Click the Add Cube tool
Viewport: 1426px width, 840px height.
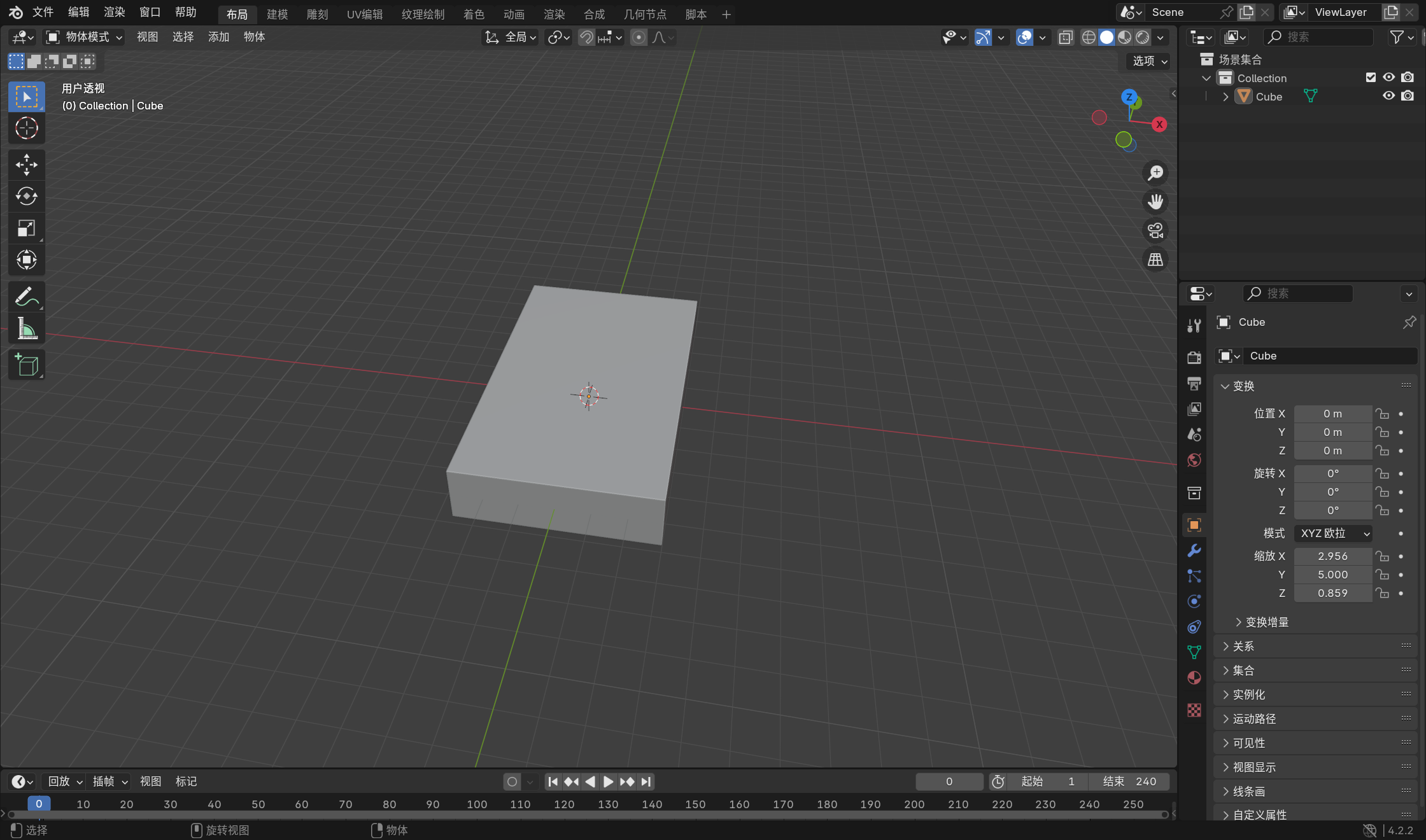coord(26,365)
